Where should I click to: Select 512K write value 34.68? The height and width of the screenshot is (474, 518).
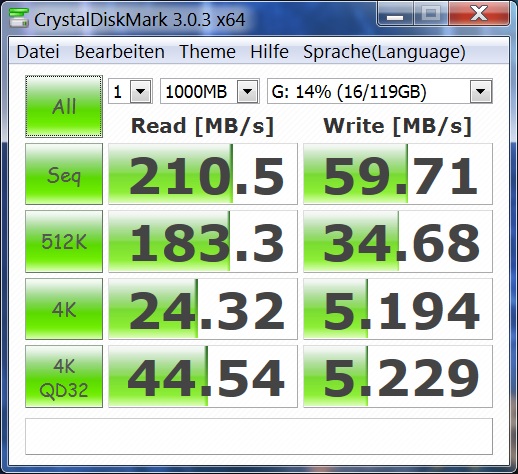coord(398,241)
